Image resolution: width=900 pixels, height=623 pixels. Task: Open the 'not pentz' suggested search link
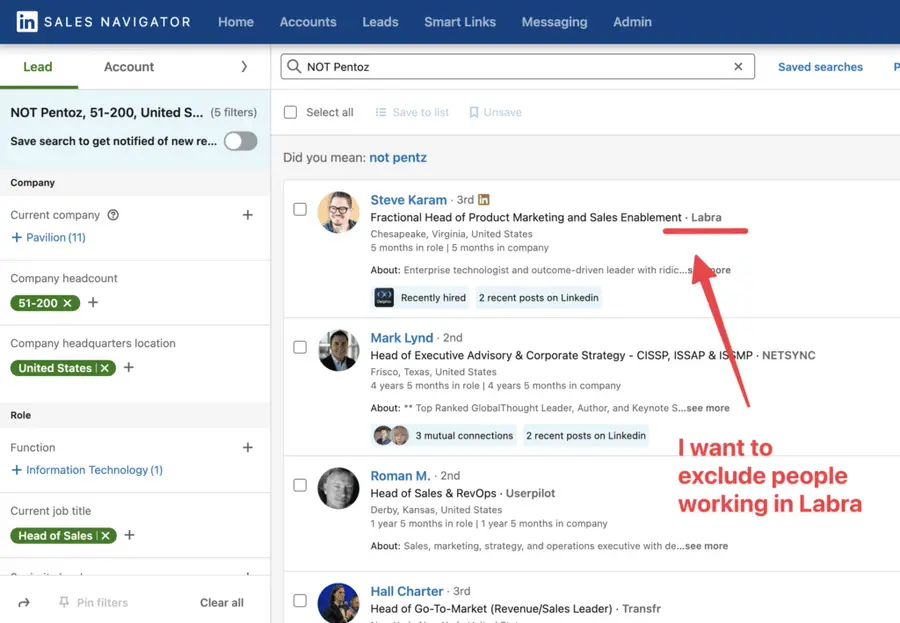click(397, 157)
